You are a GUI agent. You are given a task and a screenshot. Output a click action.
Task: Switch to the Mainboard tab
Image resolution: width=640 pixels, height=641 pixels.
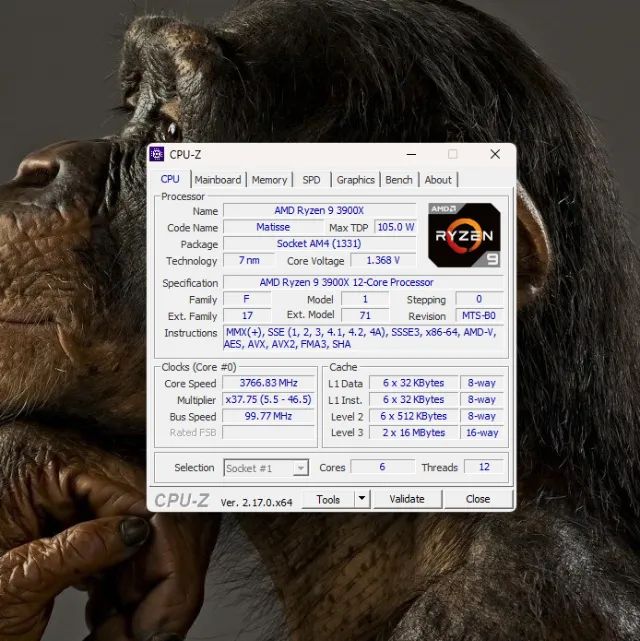218,180
